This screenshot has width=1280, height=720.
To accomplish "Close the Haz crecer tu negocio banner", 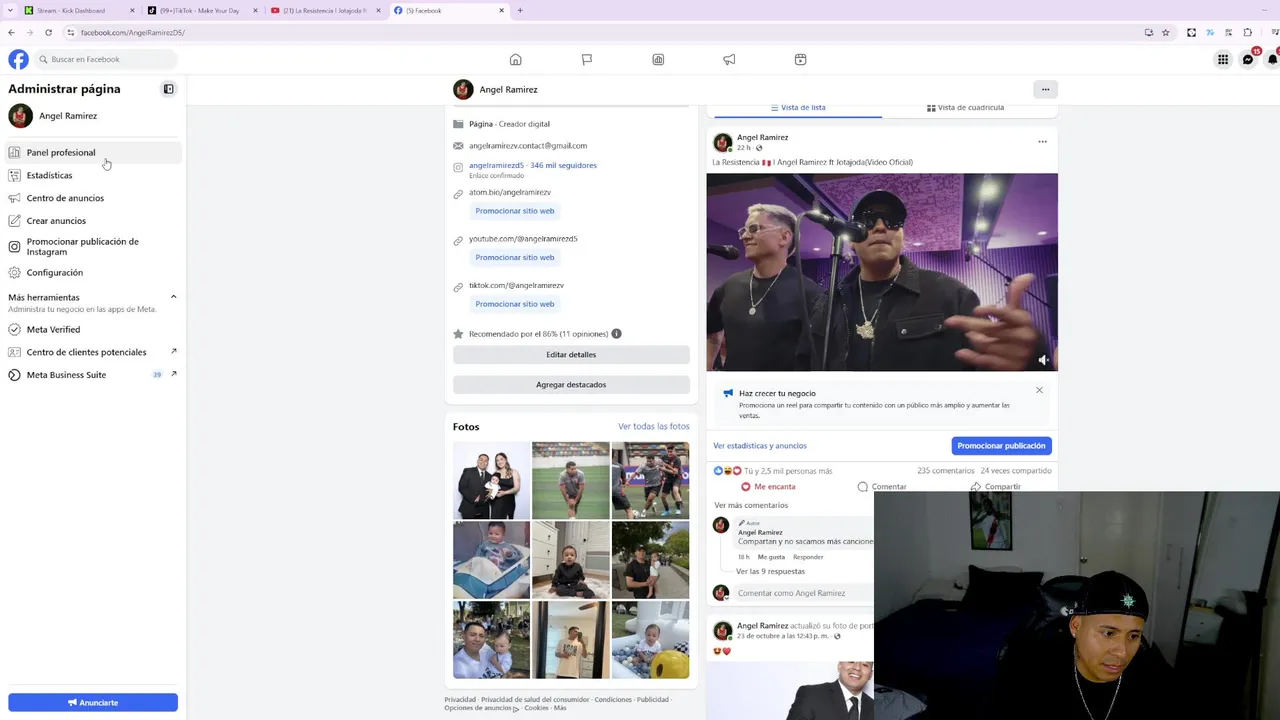I will (1039, 390).
